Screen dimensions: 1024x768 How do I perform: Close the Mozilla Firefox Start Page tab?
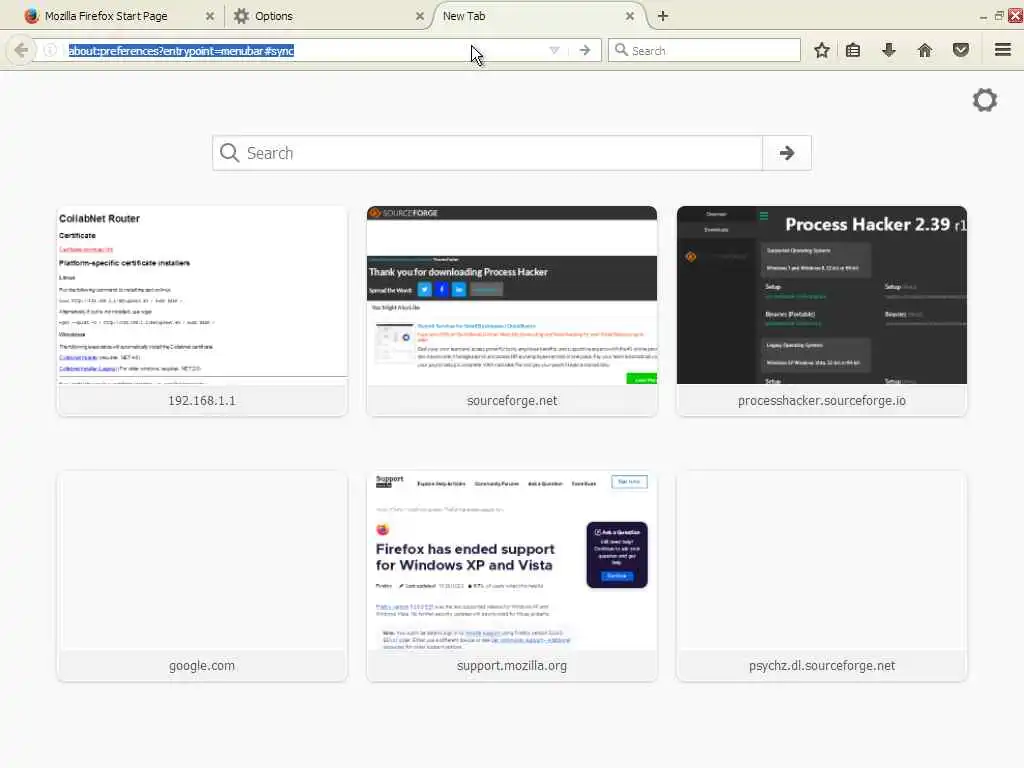click(x=210, y=16)
